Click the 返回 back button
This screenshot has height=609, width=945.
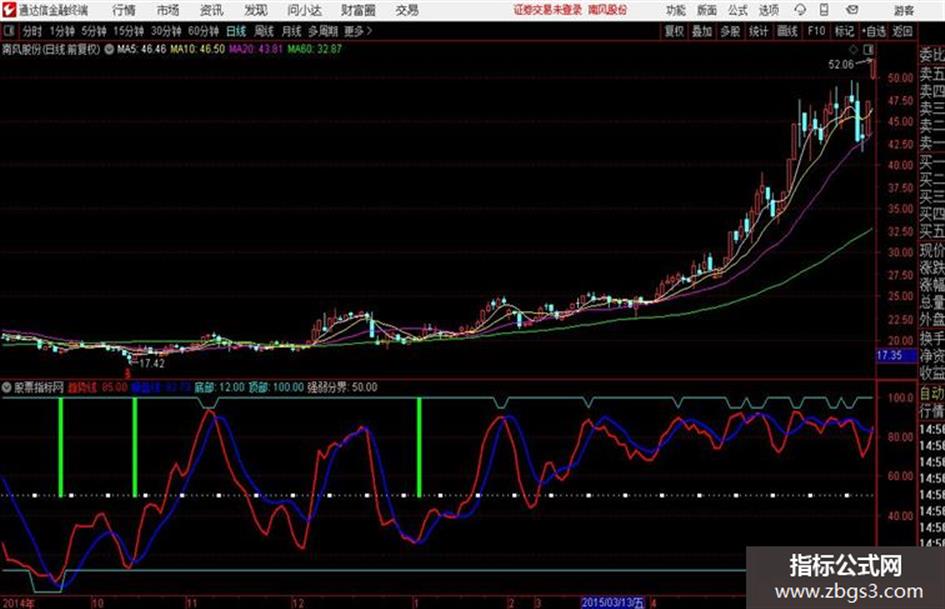click(x=902, y=31)
